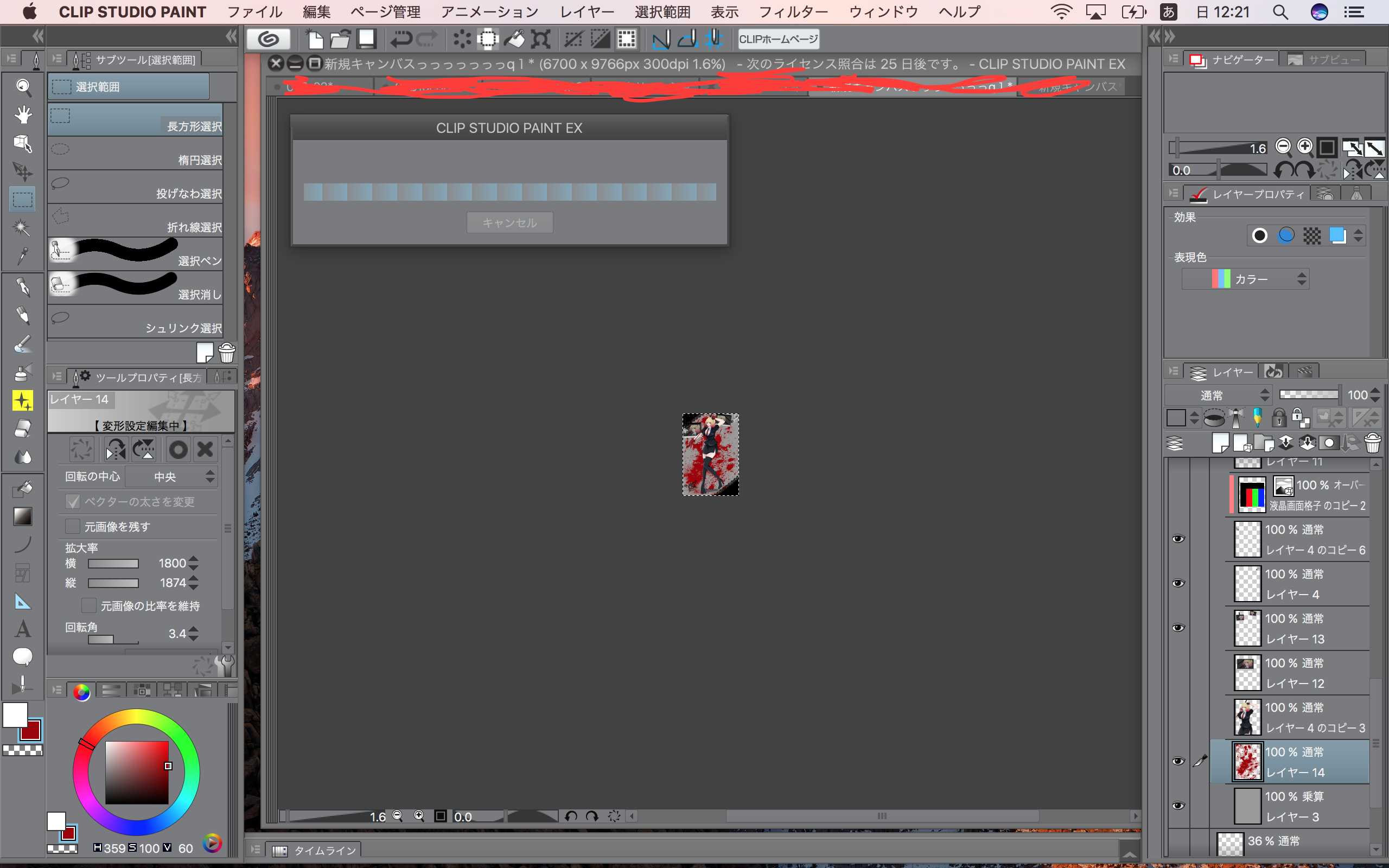
Task: Switch to the サブビュー tab
Action: (1323, 60)
